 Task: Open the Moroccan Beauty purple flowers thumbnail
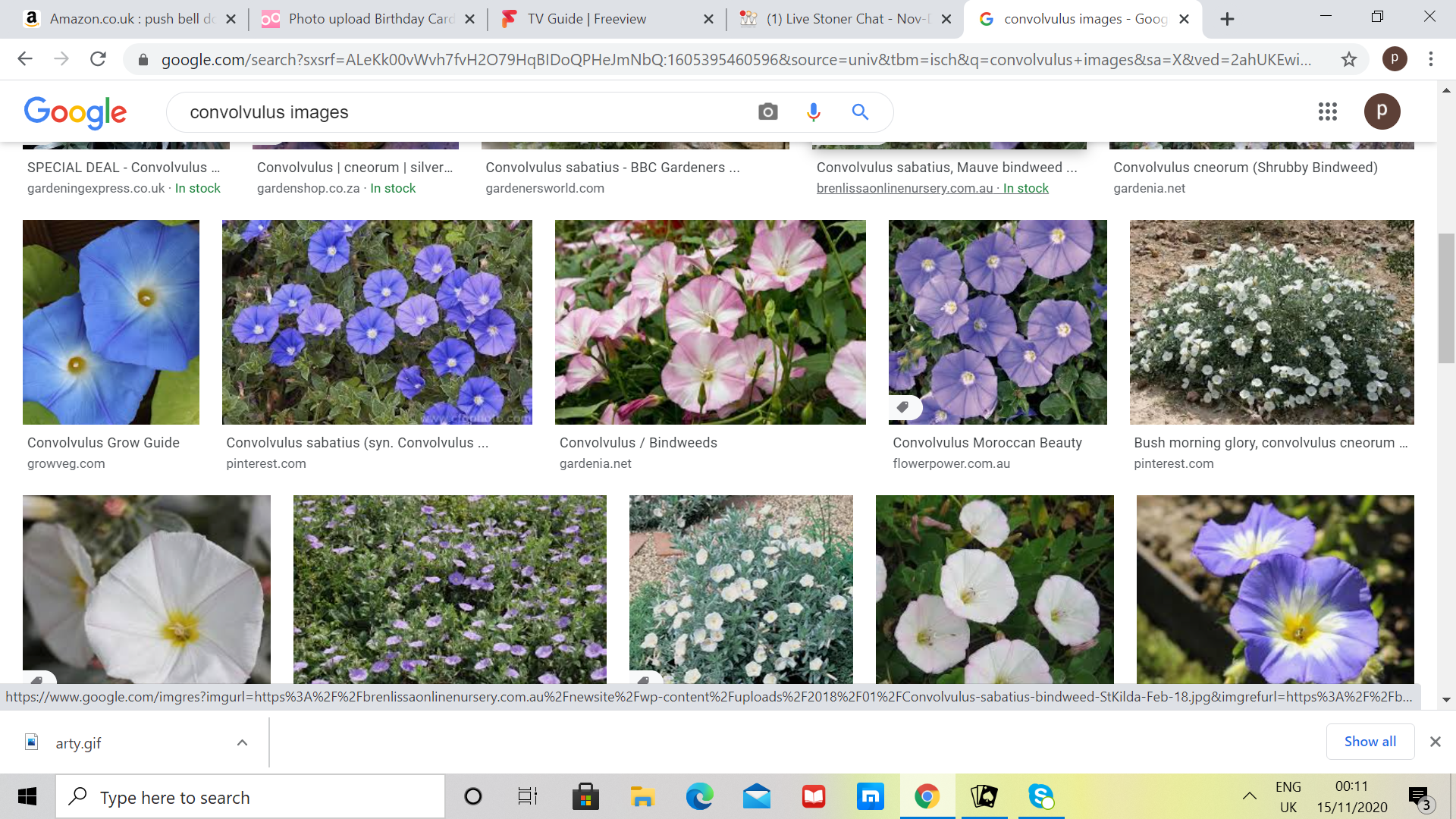997,322
